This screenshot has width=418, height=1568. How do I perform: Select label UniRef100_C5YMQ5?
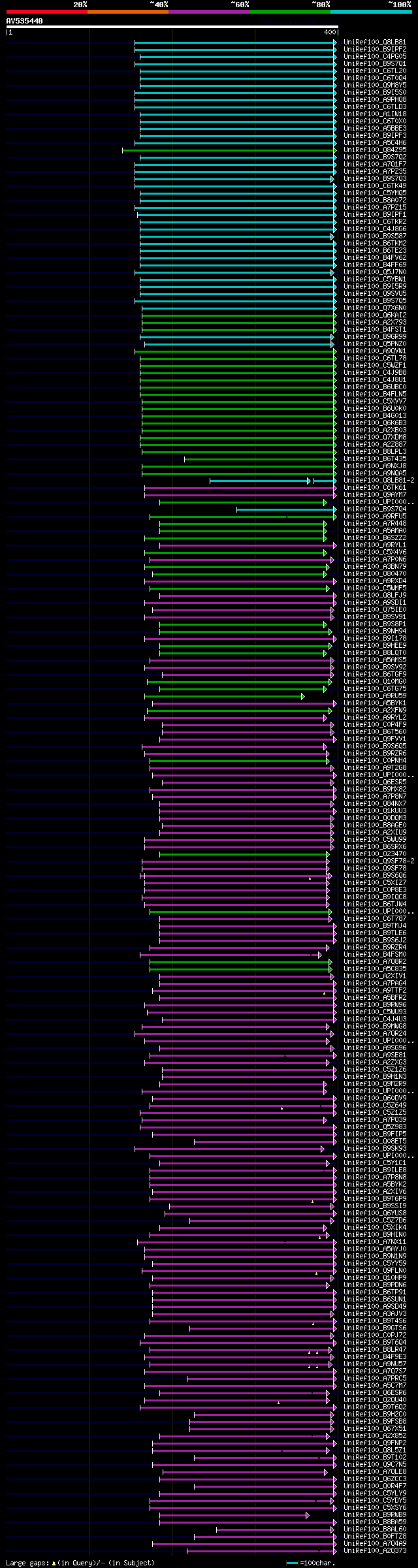click(x=375, y=193)
